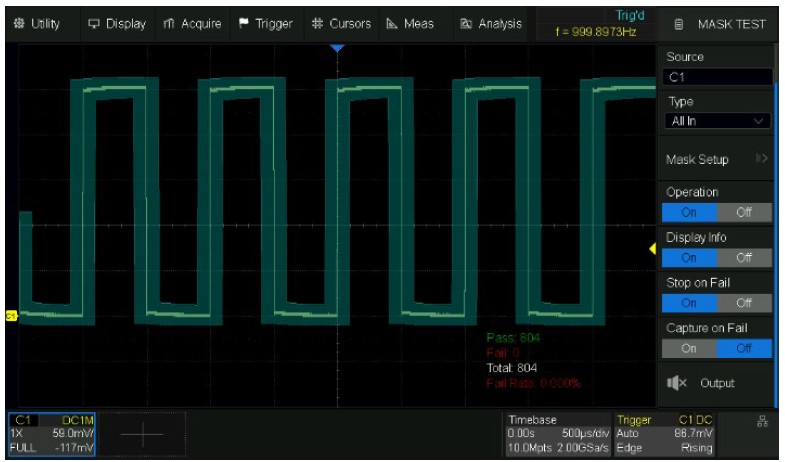The width and height of the screenshot is (785, 462).
Task: Click the yellow trigger level arrow
Action: [x=652, y=249]
